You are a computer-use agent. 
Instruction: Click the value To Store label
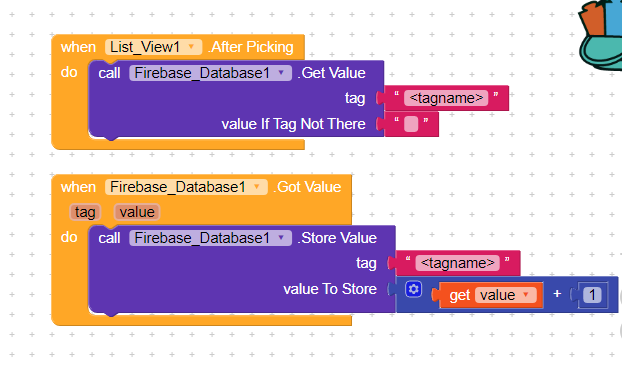(330, 289)
